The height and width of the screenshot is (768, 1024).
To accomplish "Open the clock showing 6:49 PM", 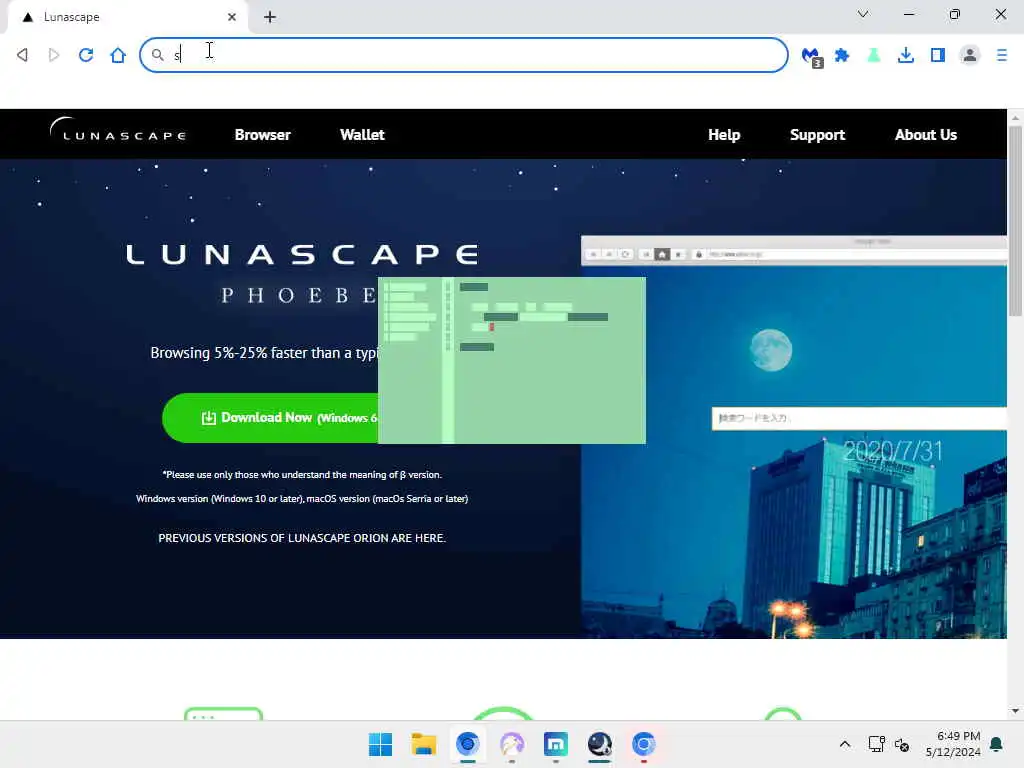I will [x=953, y=744].
